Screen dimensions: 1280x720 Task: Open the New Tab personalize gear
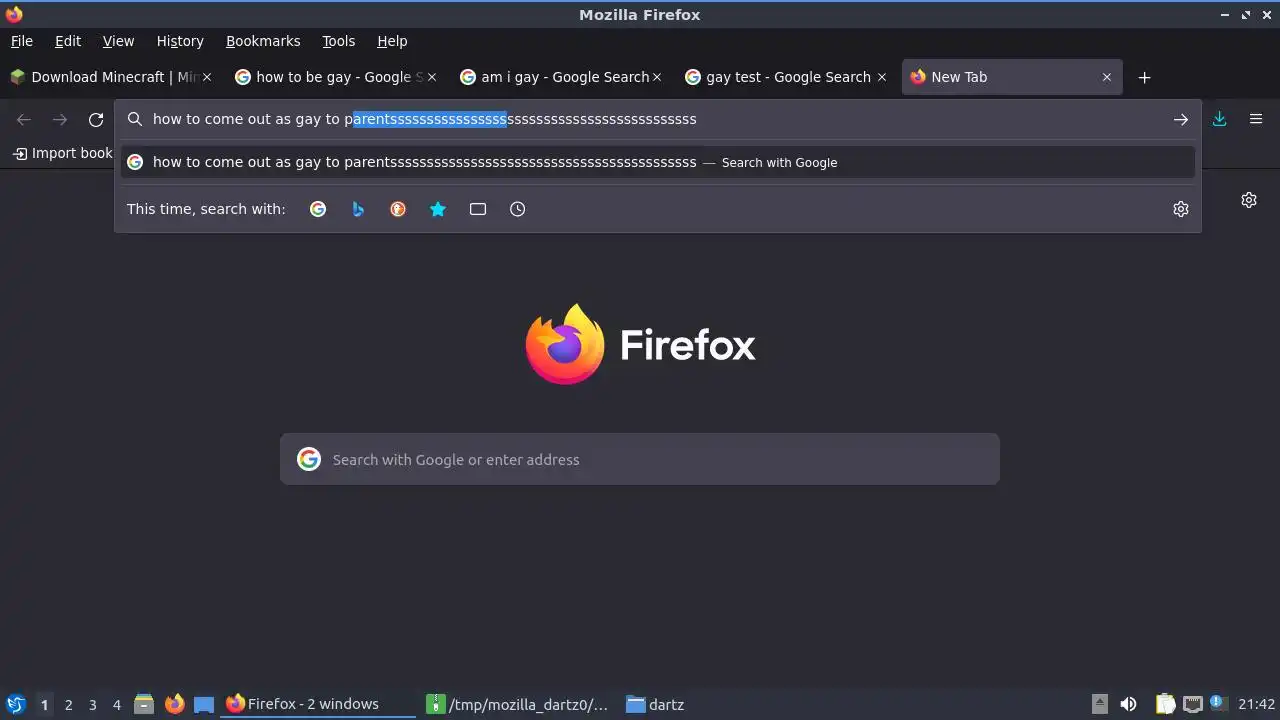pyautogui.click(x=1249, y=200)
